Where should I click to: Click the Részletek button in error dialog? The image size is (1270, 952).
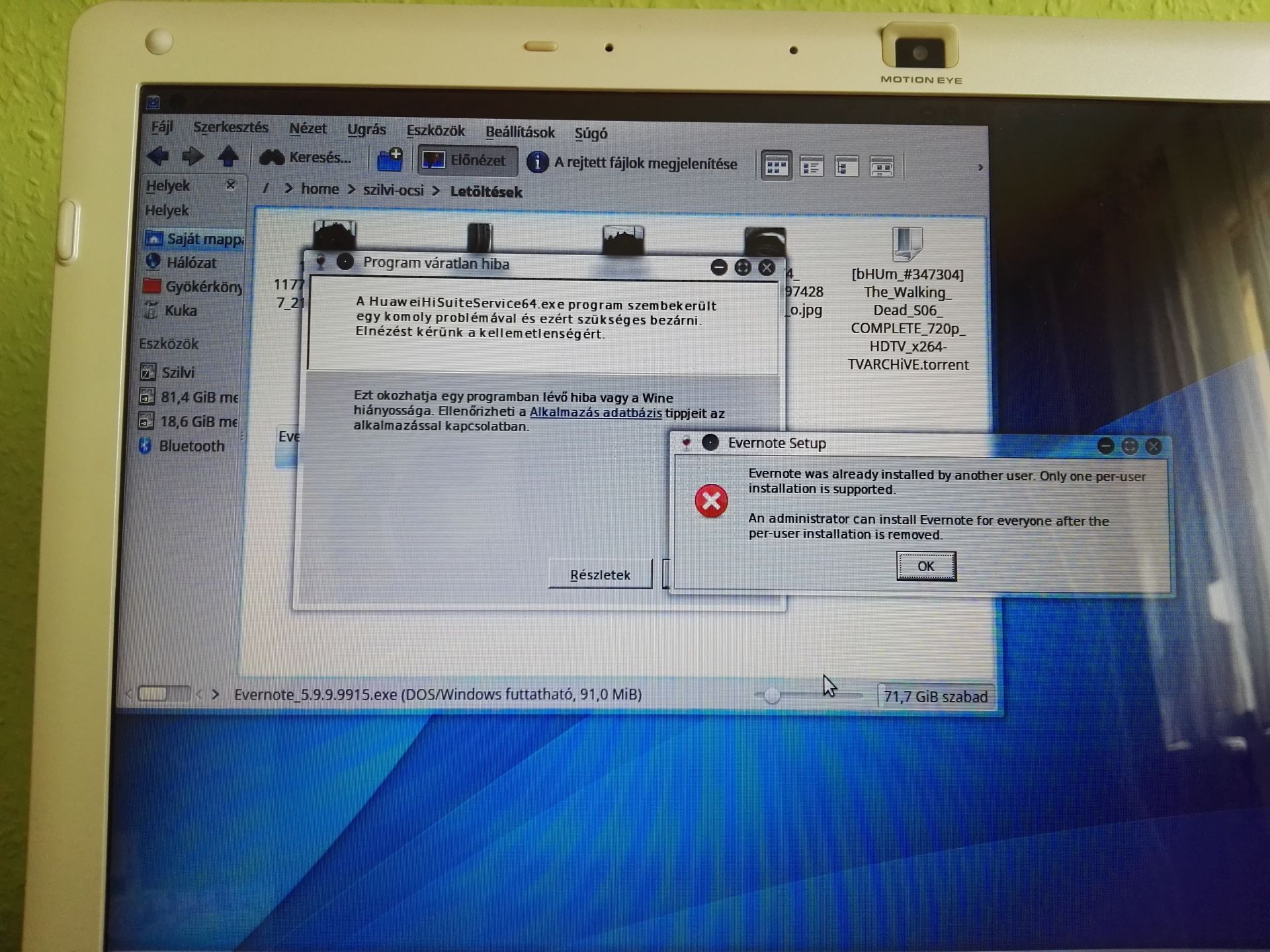600,575
